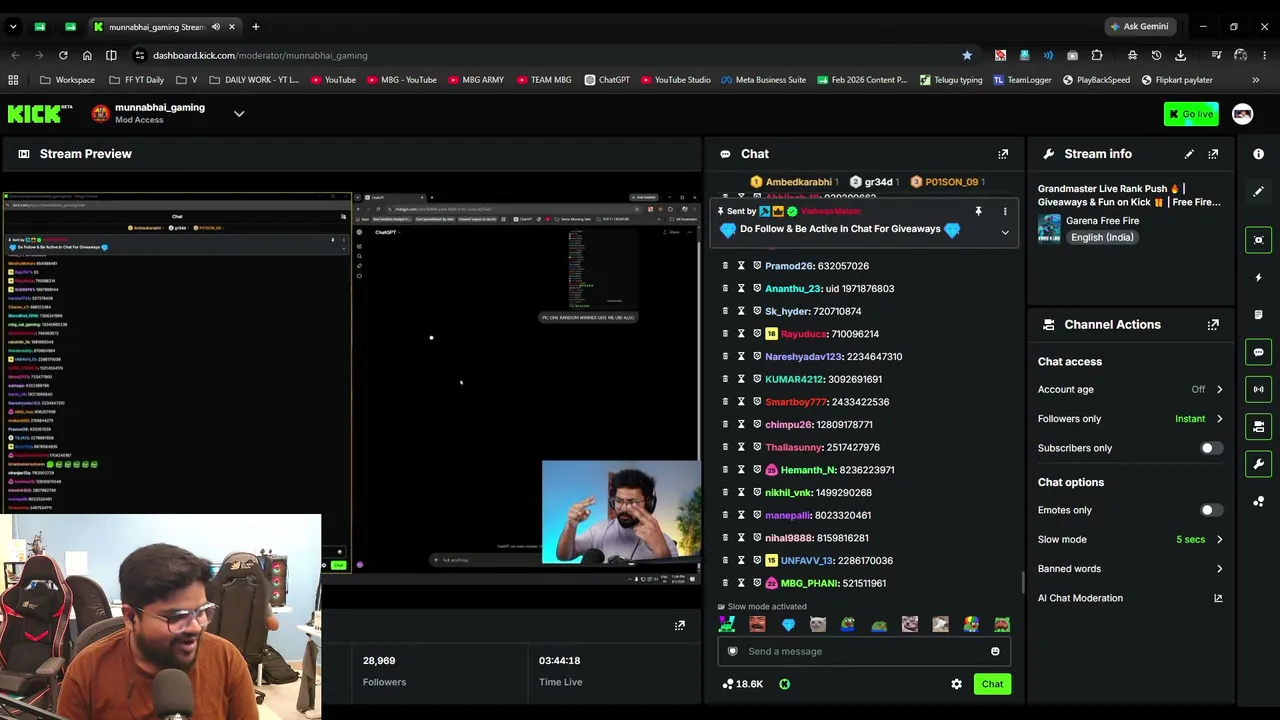The image size is (1280, 720).
Task: Reload the page
Action: 63,55
